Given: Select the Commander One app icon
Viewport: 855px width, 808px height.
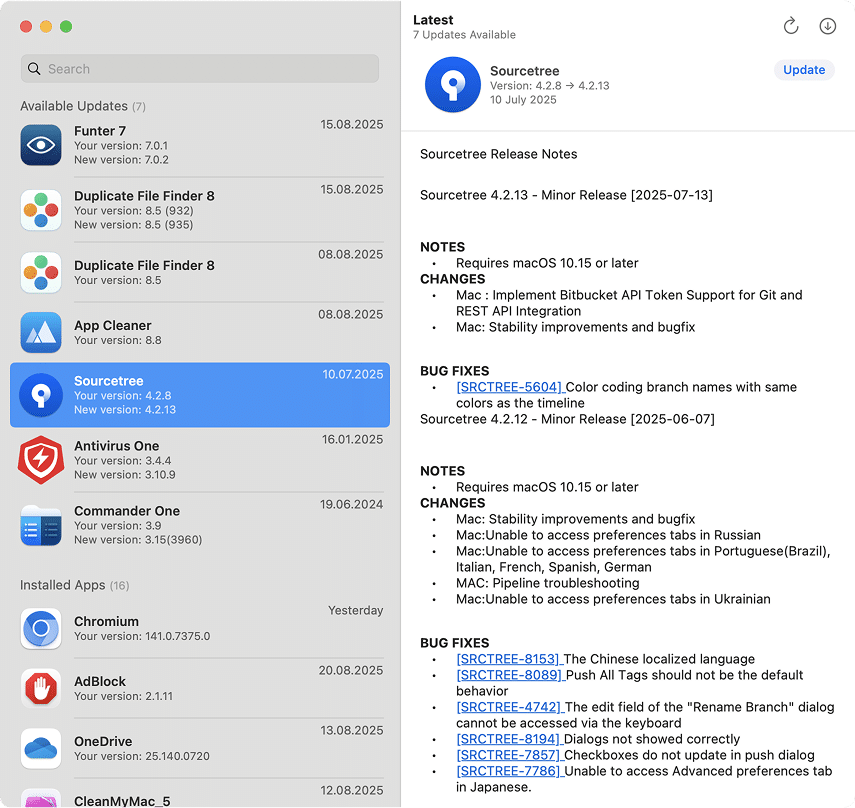Looking at the screenshot, I should click(x=41, y=525).
